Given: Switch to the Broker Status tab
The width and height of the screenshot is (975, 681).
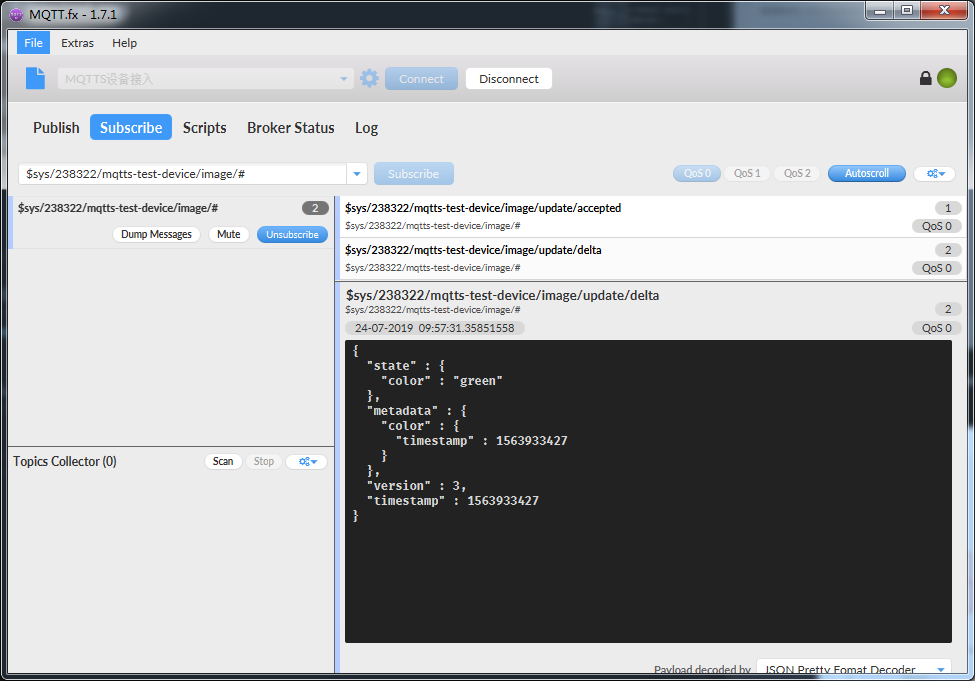Looking at the screenshot, I should pos(290,127).
